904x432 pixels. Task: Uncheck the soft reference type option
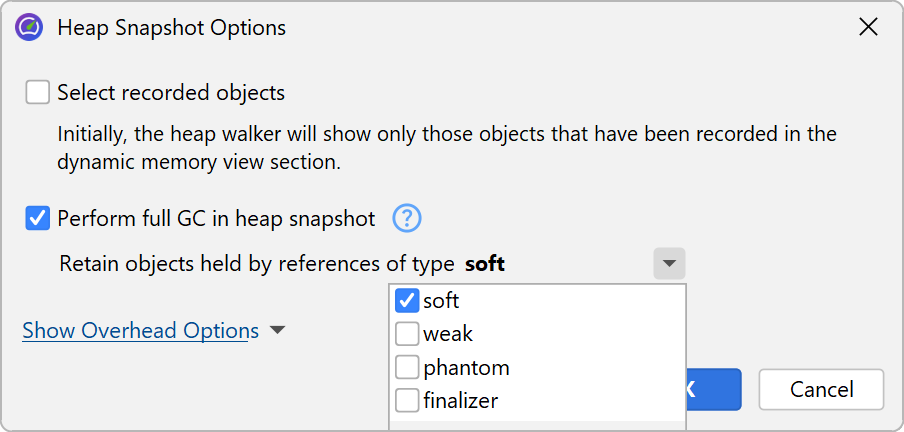[407, 300]
